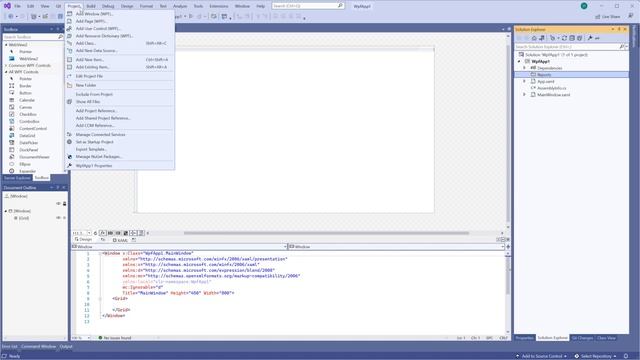Select the DataGrid control in Toolbox

click(x=27, y=136)
